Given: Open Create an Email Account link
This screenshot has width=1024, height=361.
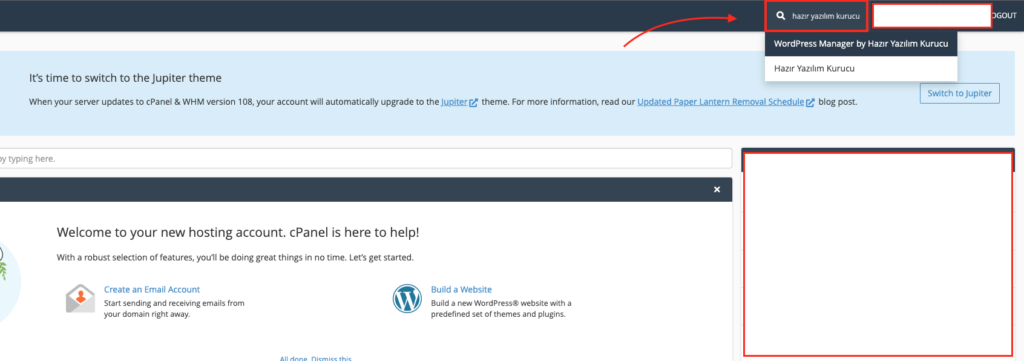Looking at the screenshot, I should (152, 289).
